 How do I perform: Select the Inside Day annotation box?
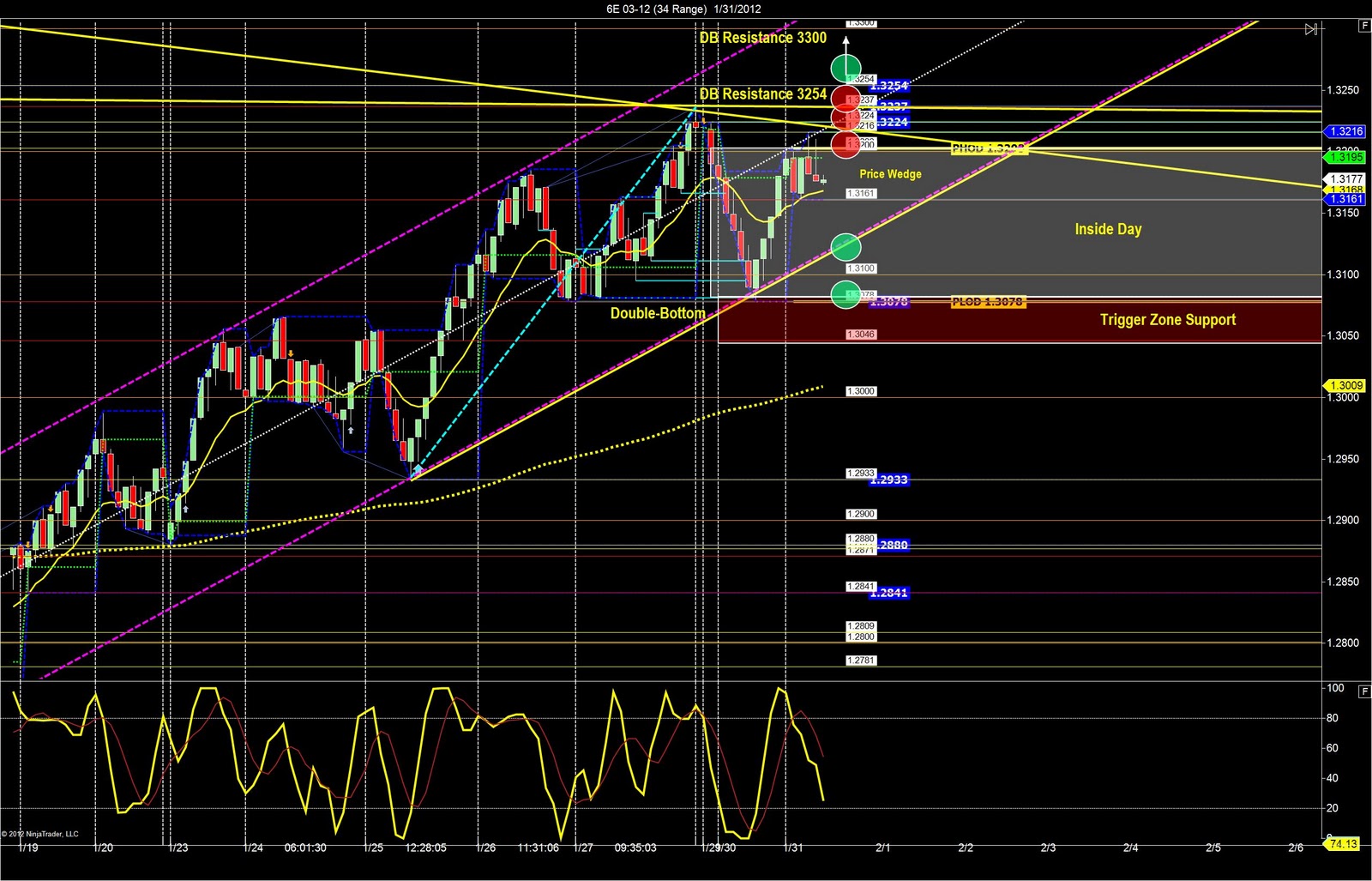click(1107, 229)
